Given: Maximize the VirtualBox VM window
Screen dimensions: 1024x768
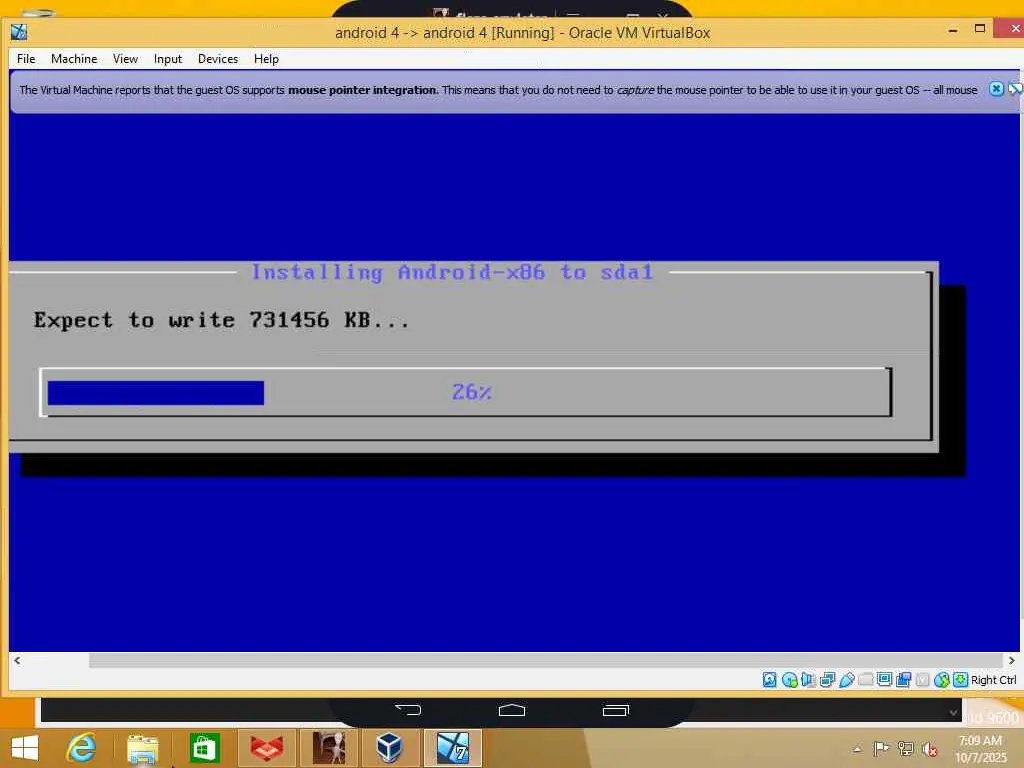Looking at the screenshot, I should coord(980,29).
